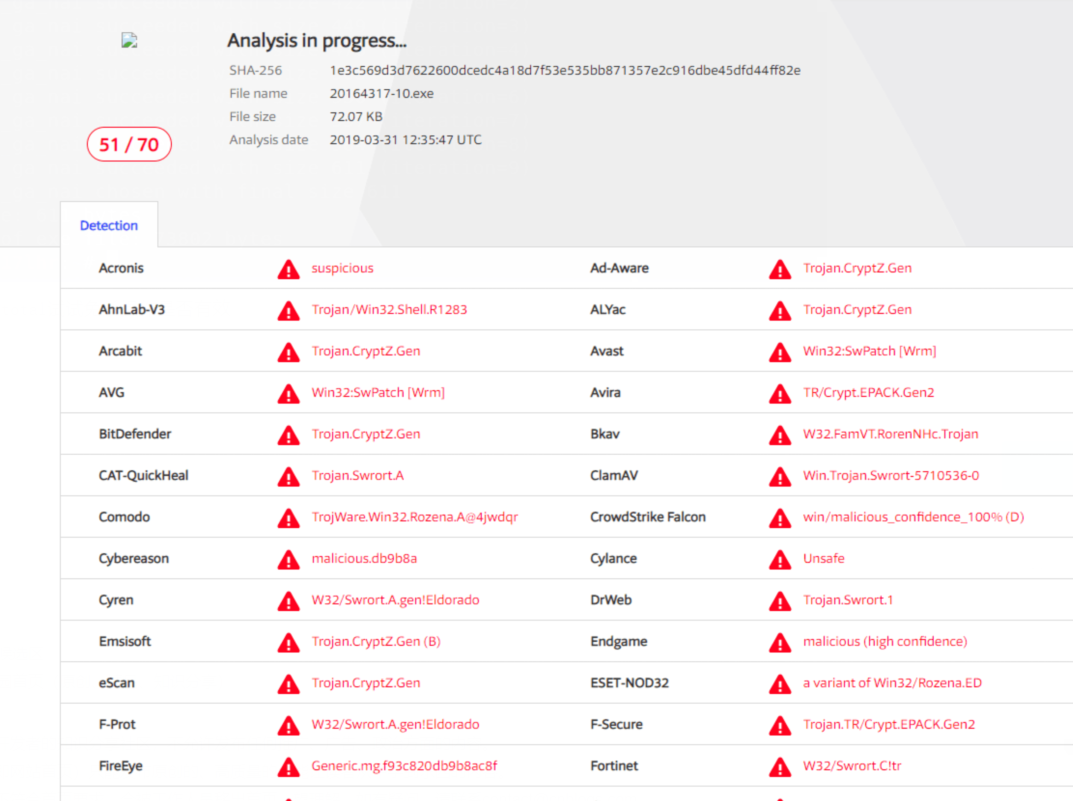Click the F-Prot alert triangle

pyautogui.click(x=289, y=725)
